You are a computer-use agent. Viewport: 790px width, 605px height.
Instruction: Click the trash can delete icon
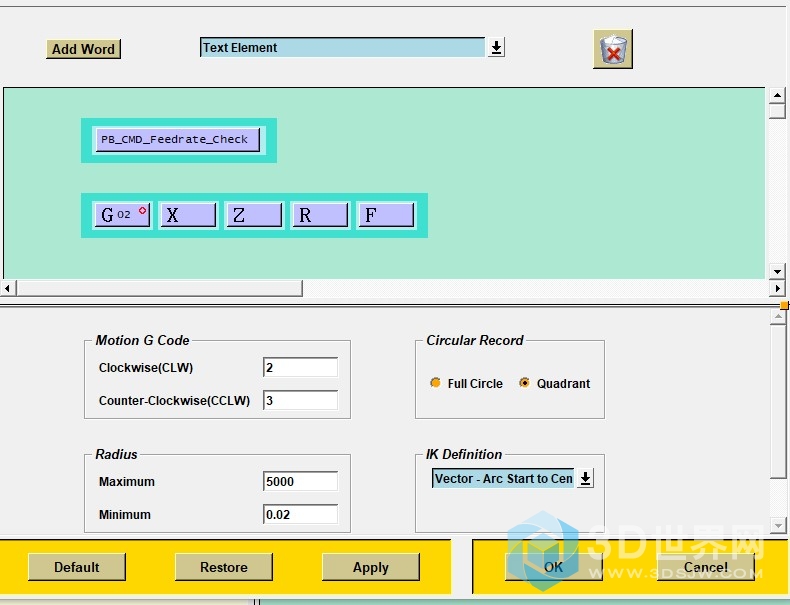click(x=613, y=49)
